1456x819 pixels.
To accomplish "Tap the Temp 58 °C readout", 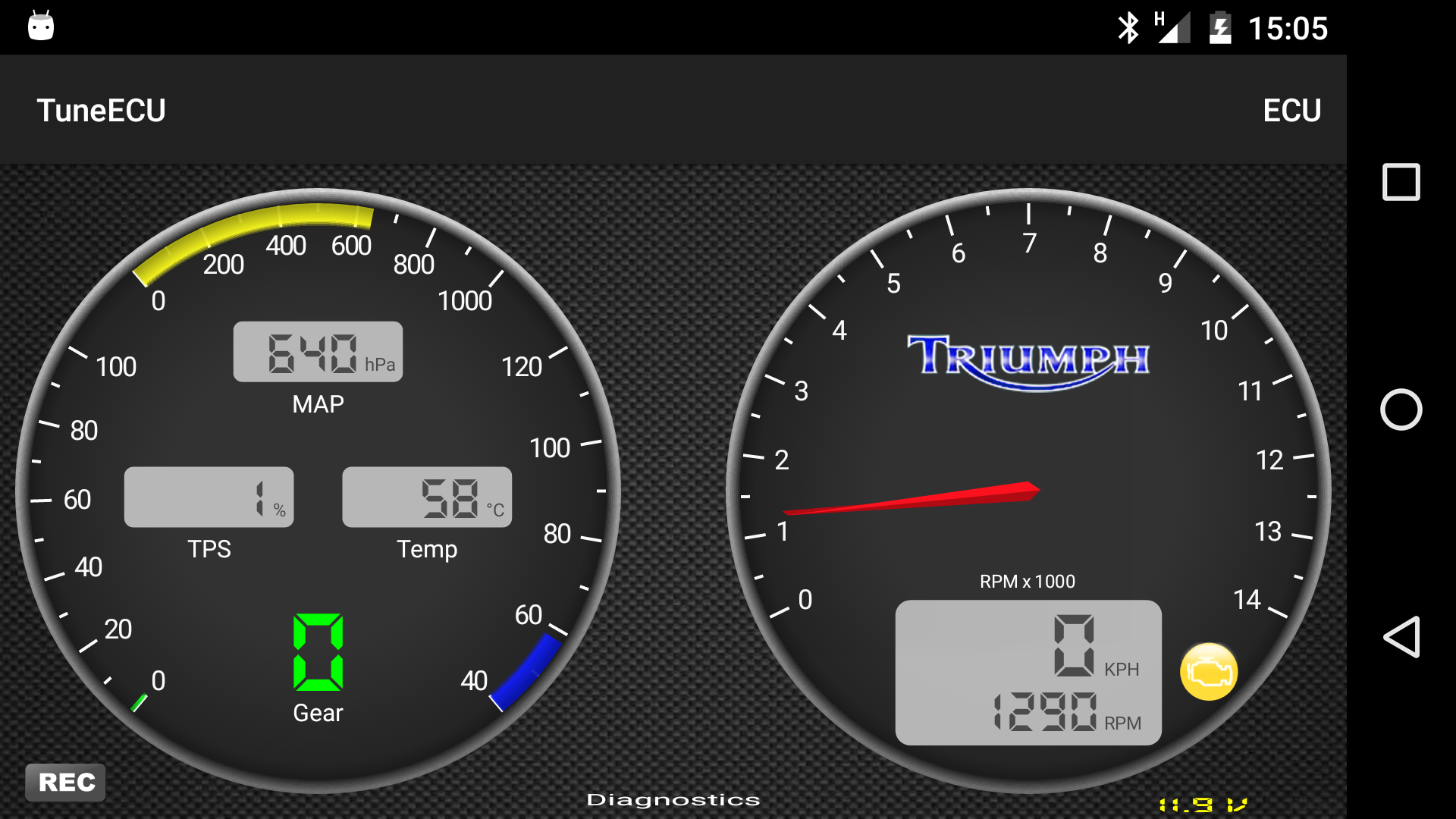I will pos(427,497).
